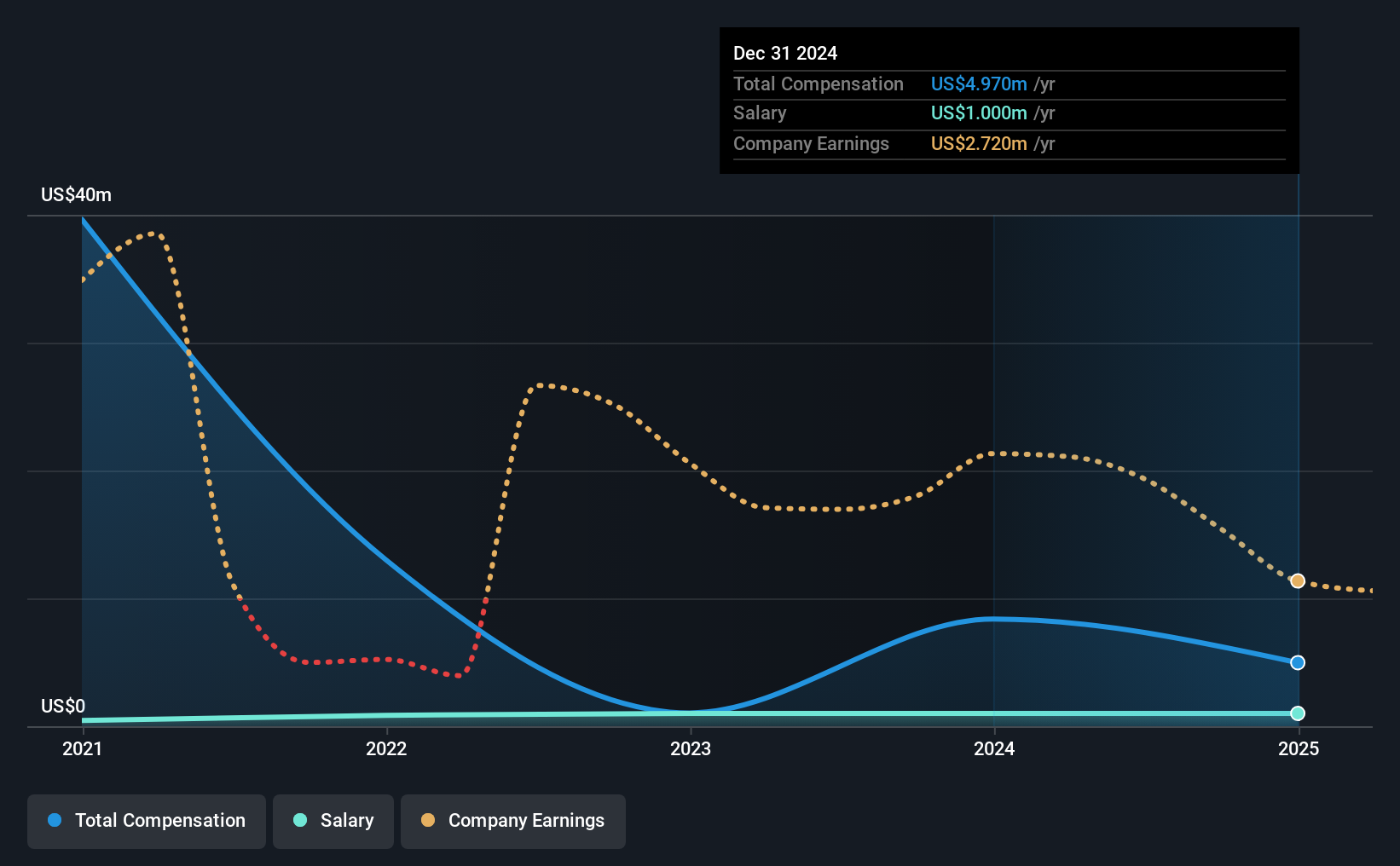Click the US$0 y-axis label
Viewport: 1400px width, 866px height.
coord(63,706)
